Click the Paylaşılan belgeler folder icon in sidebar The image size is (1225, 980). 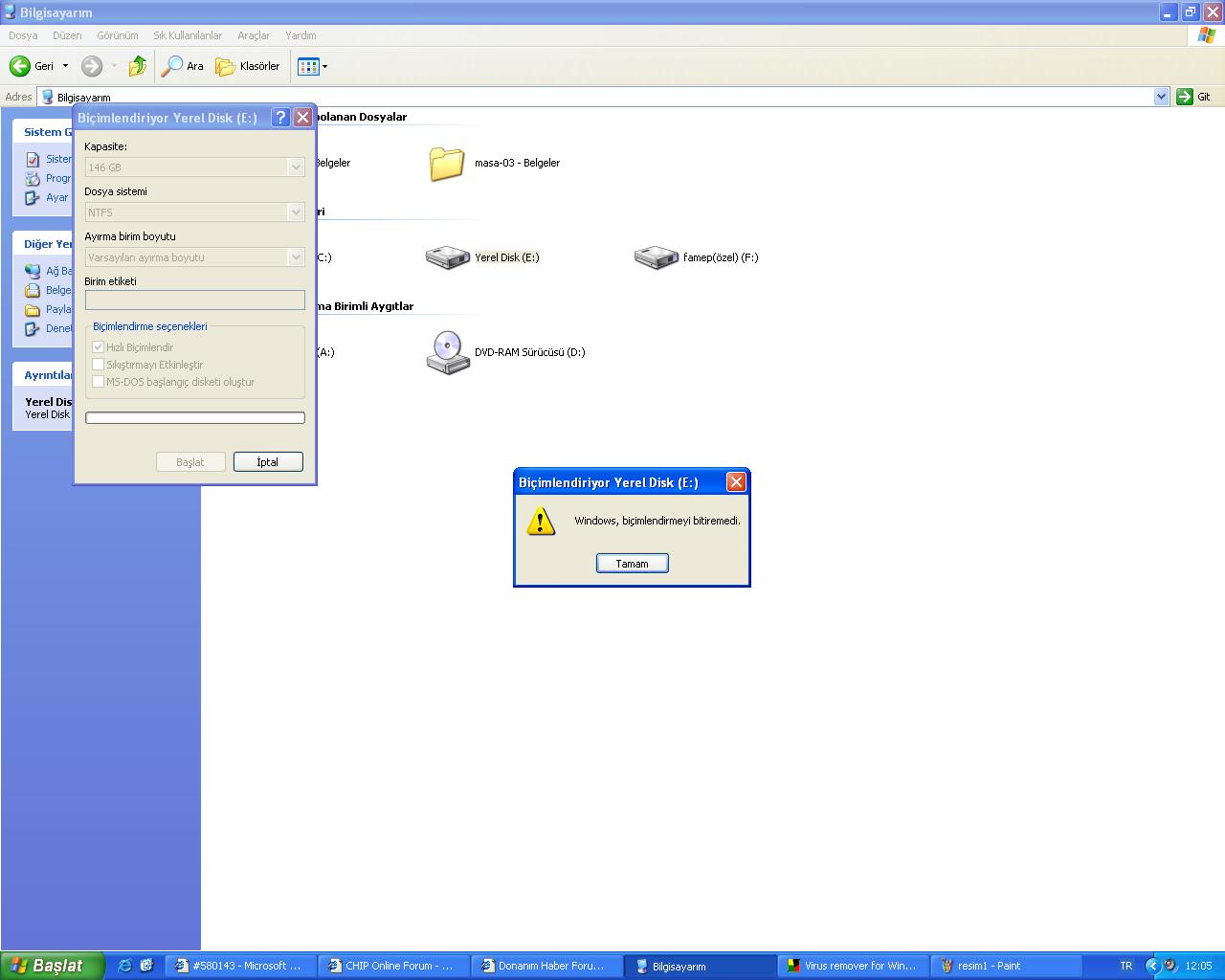(x=33, y=309)
